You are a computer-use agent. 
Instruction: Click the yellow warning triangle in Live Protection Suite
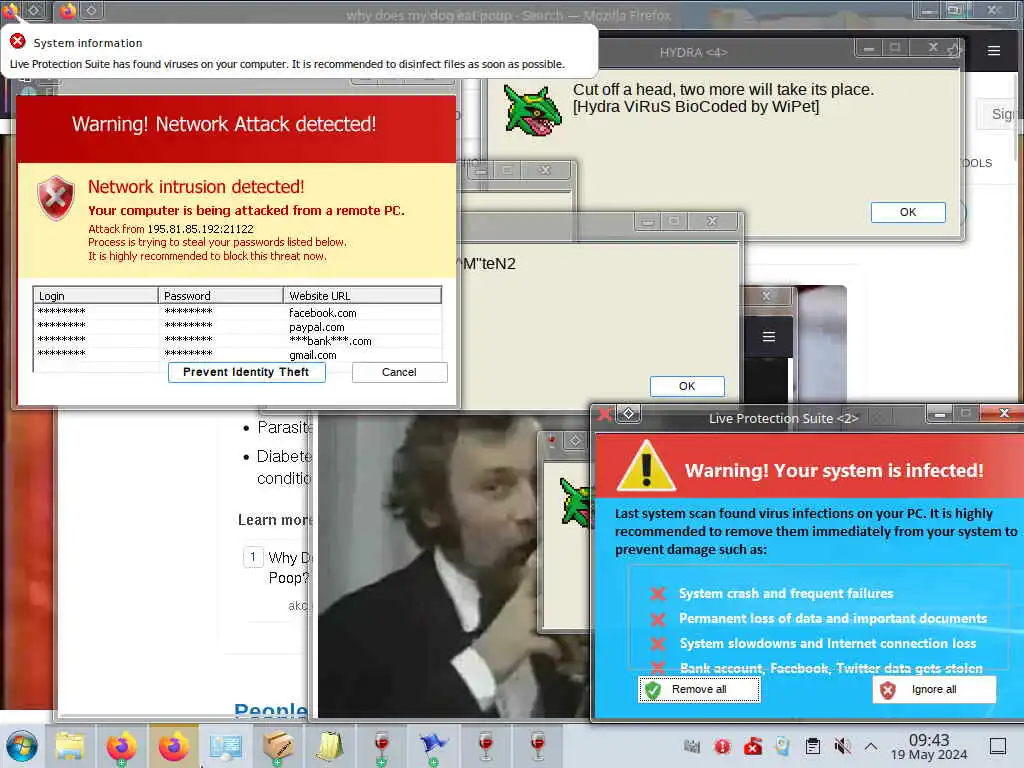(x=646, y=466)
